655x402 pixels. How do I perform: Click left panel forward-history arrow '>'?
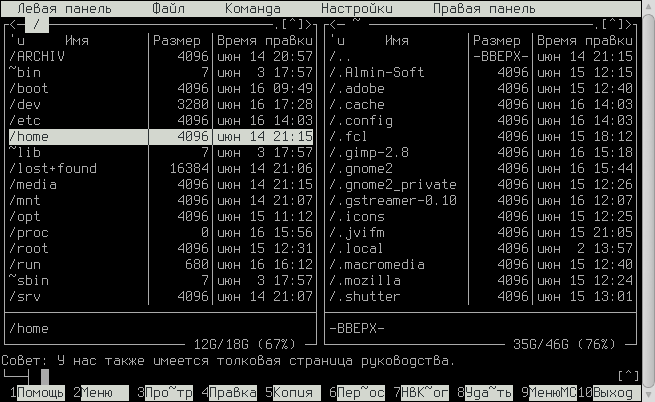pyautogui.click(x=309, y=25)
